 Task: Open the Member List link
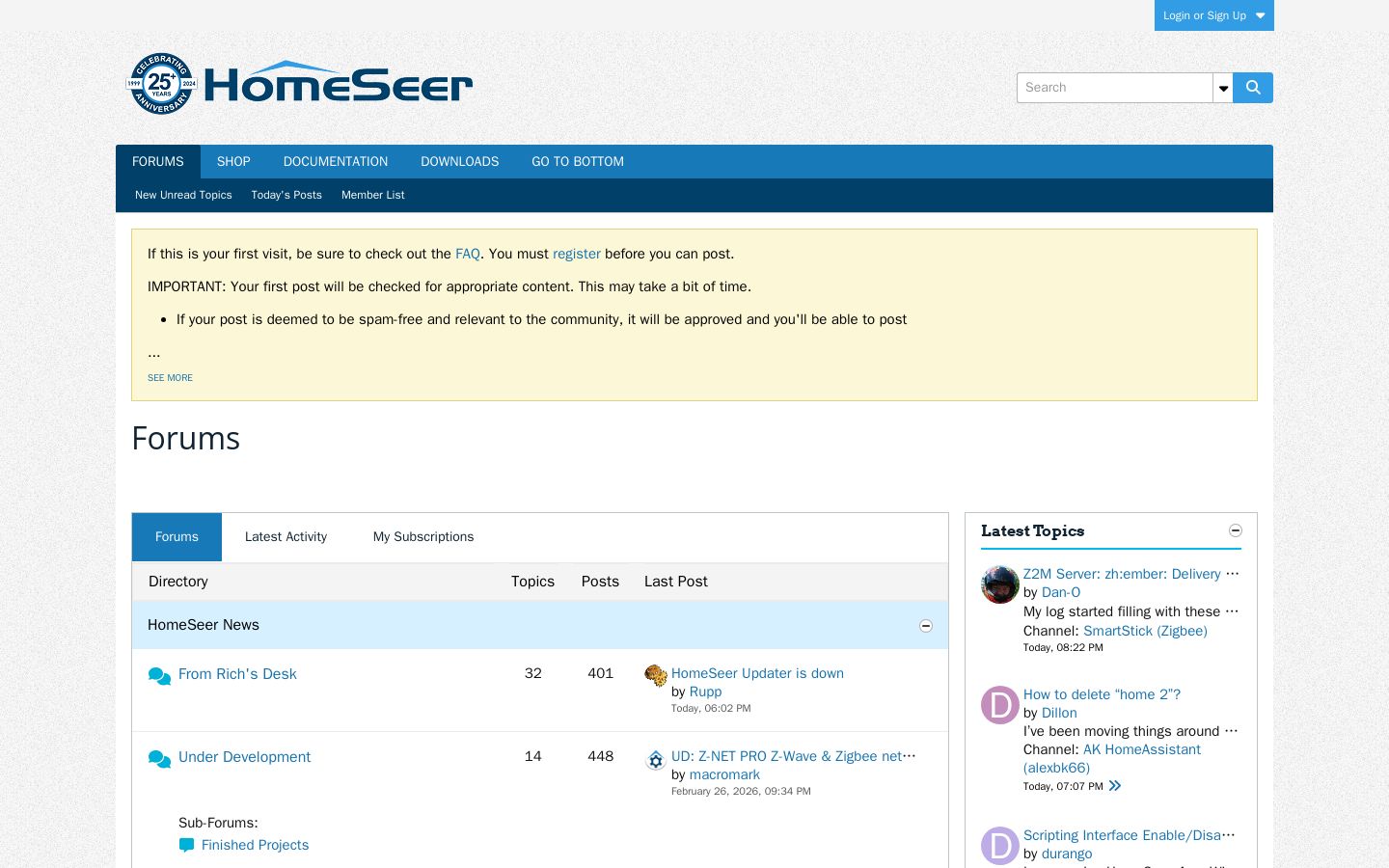pos(373,195)
